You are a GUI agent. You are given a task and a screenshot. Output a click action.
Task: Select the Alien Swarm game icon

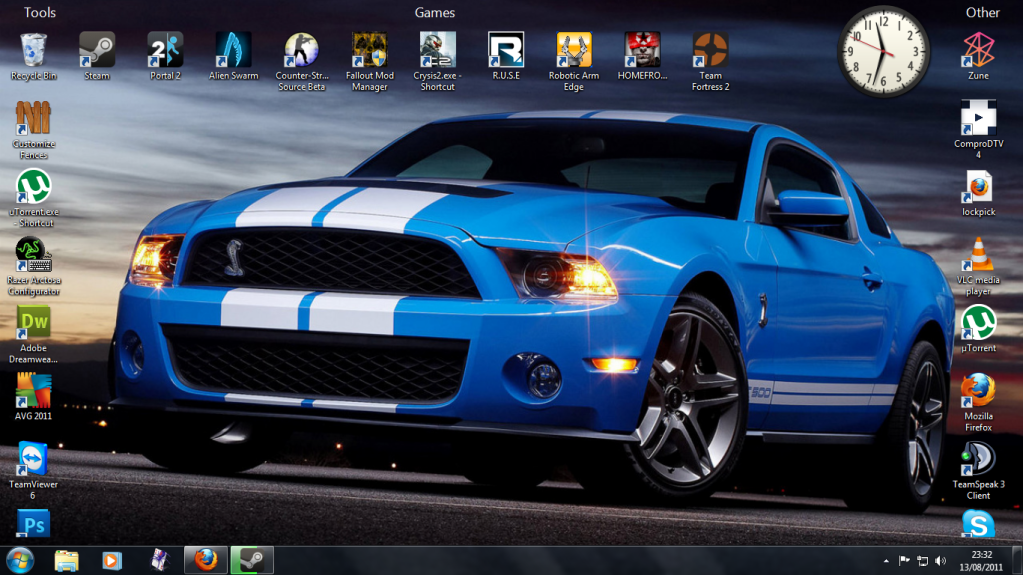233,51
